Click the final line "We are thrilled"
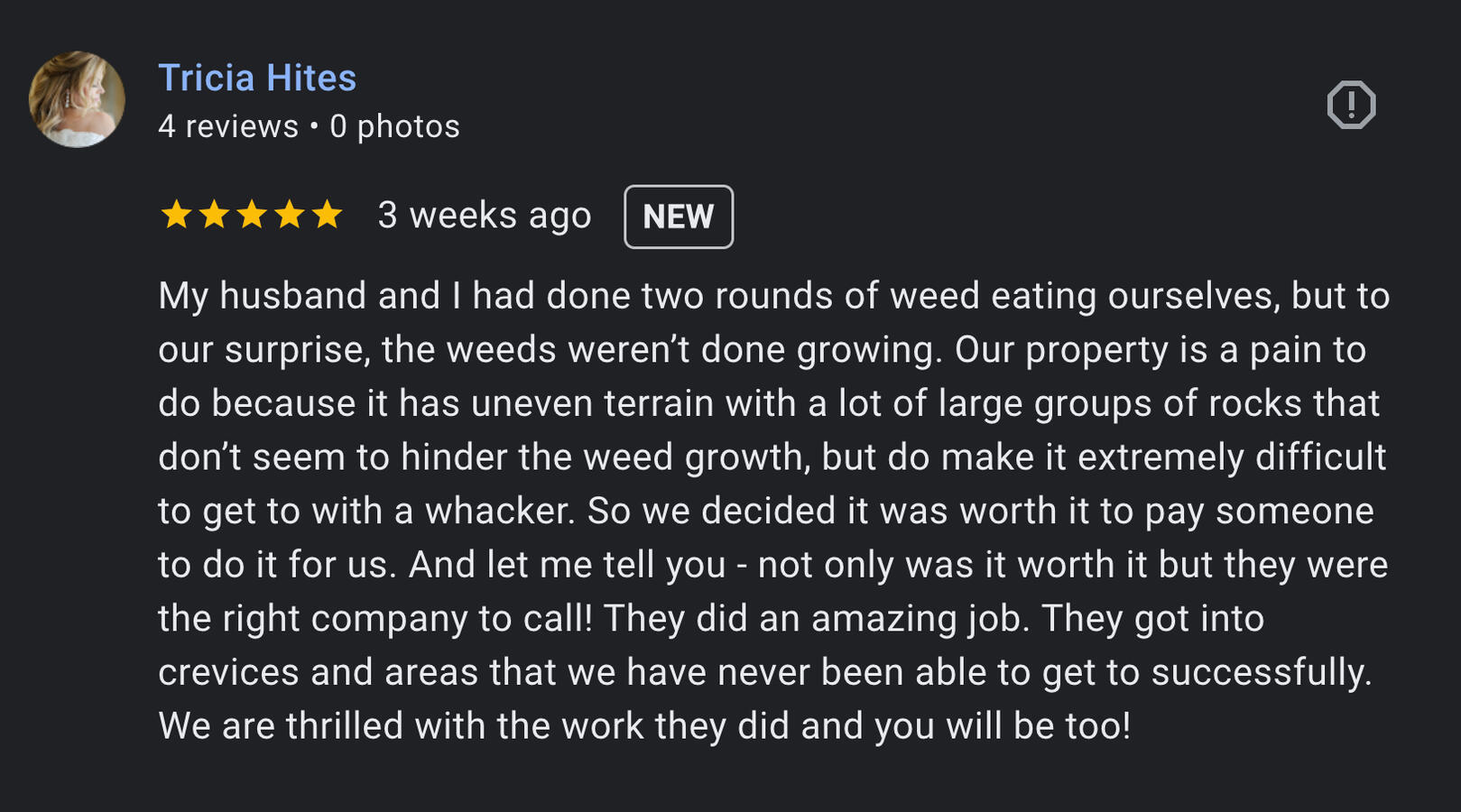 click(x=644, y=726)
